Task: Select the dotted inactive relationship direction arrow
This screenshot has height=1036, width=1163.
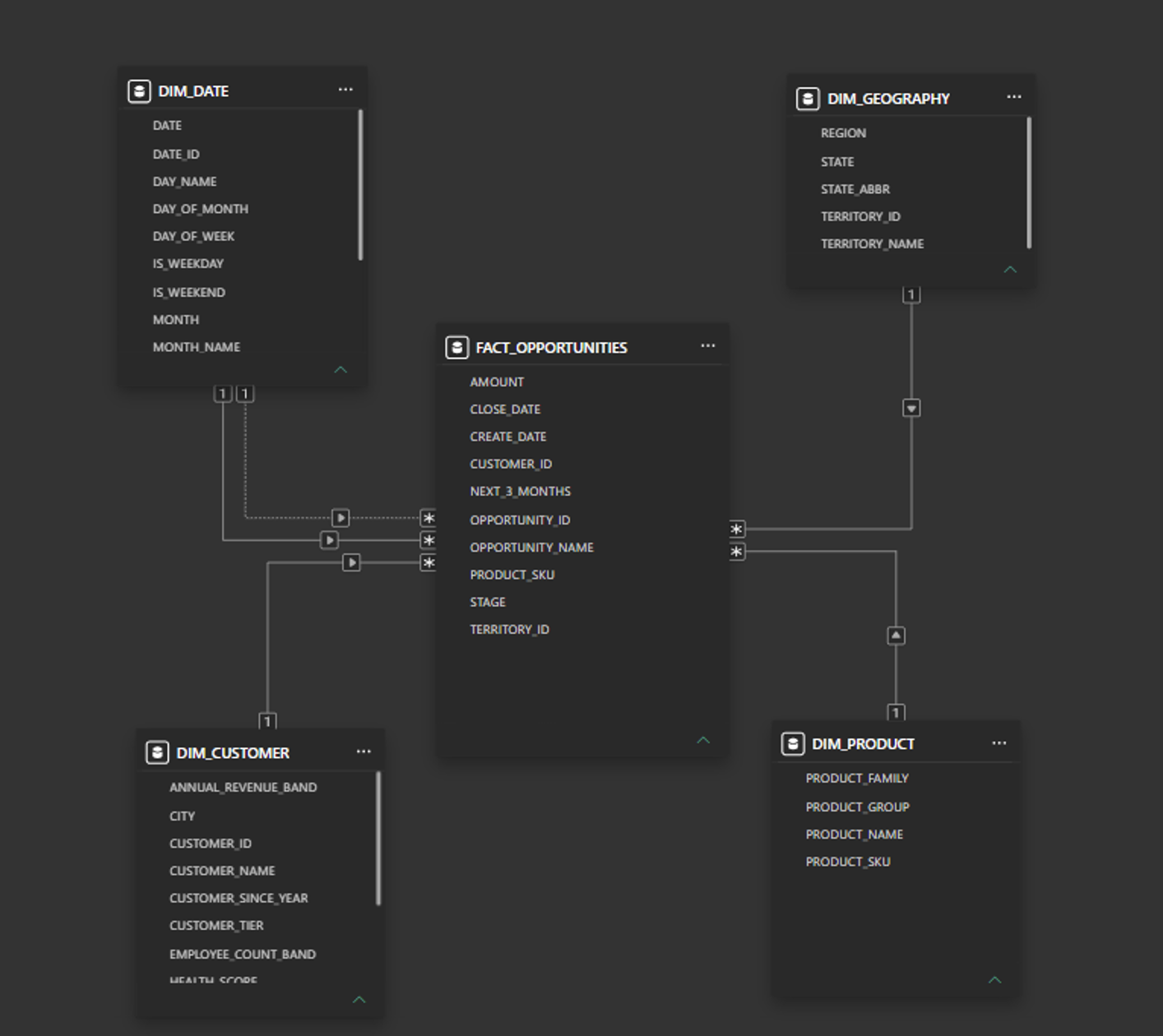Action: (341, 518)
